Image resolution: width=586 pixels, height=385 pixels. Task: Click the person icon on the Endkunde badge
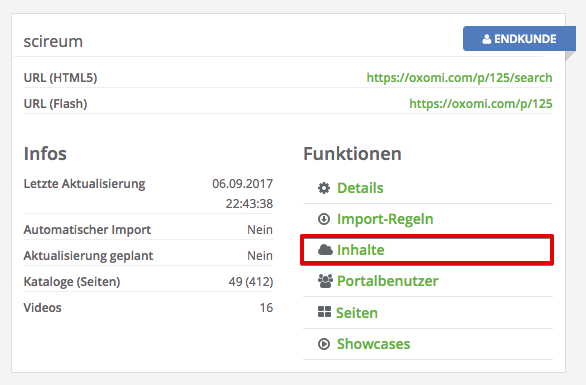click(x=487, y=39)
